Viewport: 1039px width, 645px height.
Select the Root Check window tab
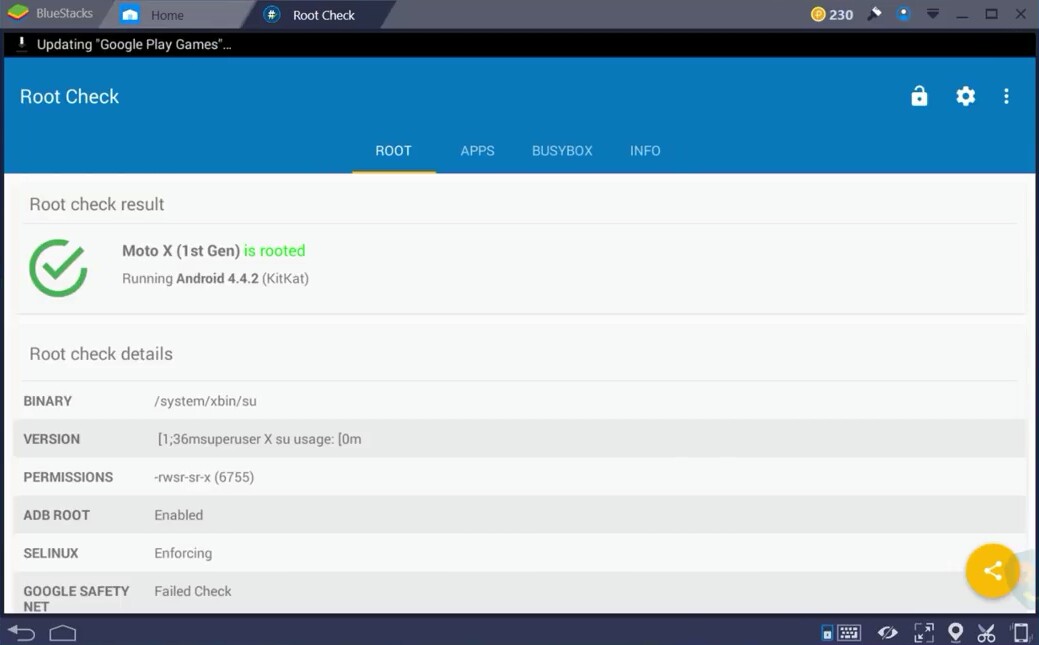(323, 15)
